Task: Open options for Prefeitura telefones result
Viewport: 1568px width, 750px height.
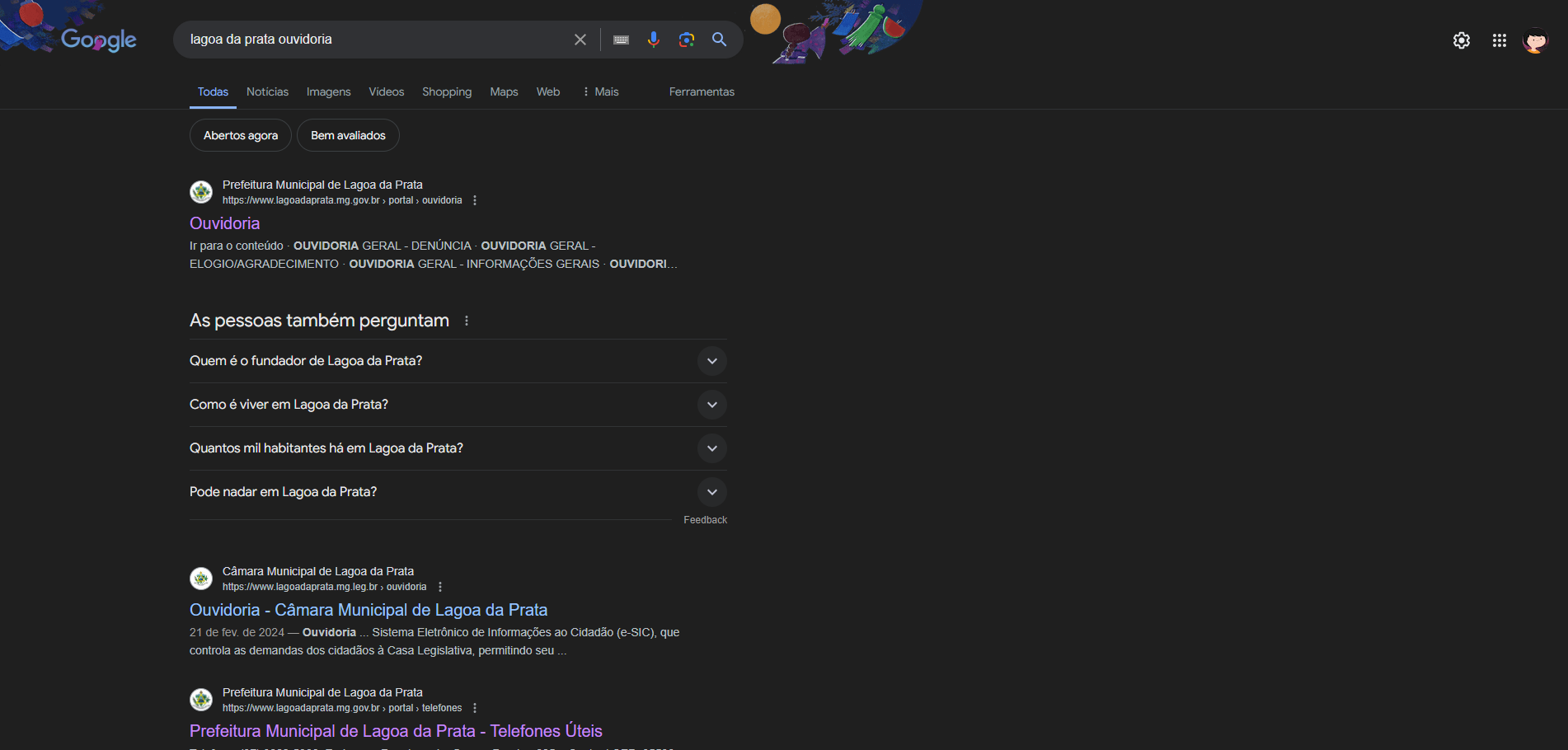Action: coord(475,708)
